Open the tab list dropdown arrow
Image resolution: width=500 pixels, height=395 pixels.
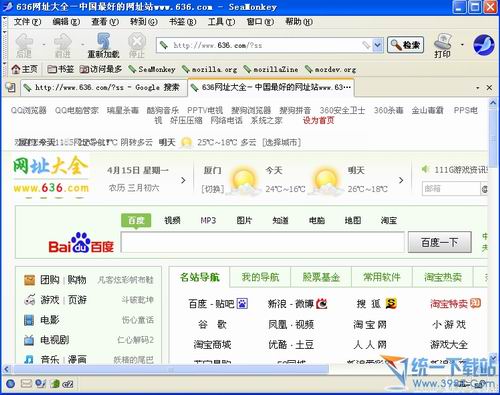(x=478, y=88)
